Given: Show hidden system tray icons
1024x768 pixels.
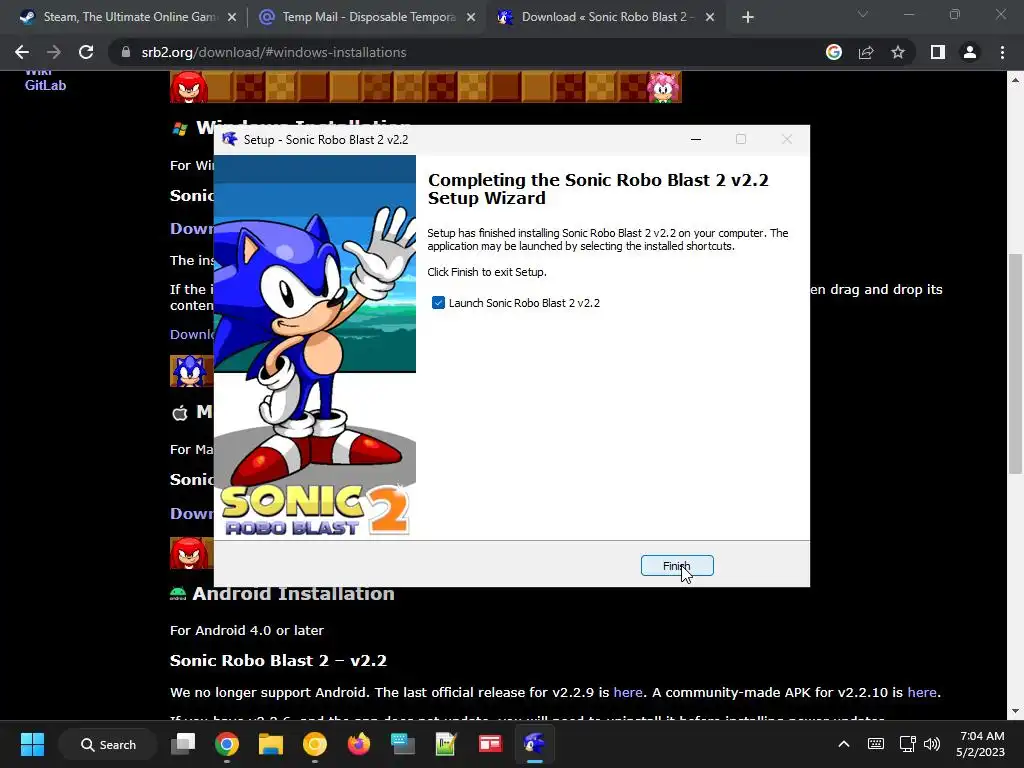Looking at the screenshot, I should pyautogui.click(x=844, y=744).
